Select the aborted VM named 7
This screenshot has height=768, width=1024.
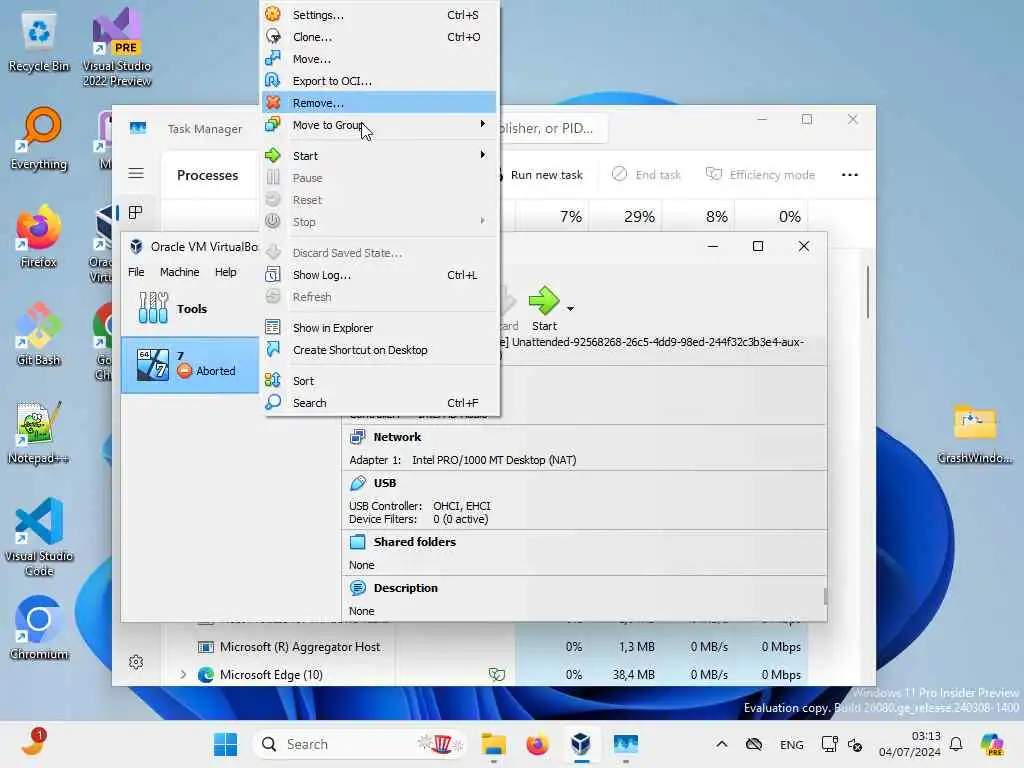[190, 364]
